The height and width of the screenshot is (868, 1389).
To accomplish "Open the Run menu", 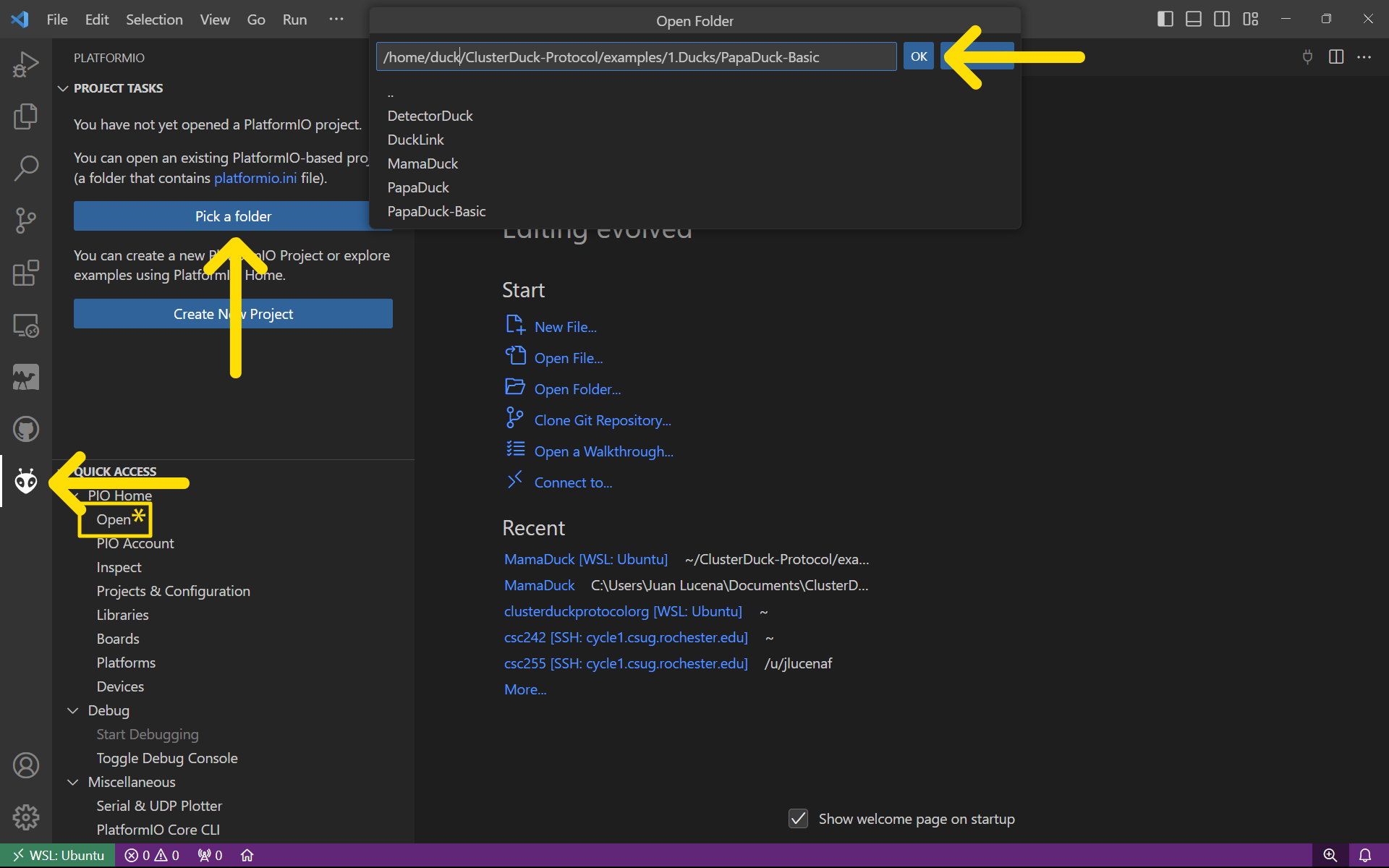I will point(294,20).
